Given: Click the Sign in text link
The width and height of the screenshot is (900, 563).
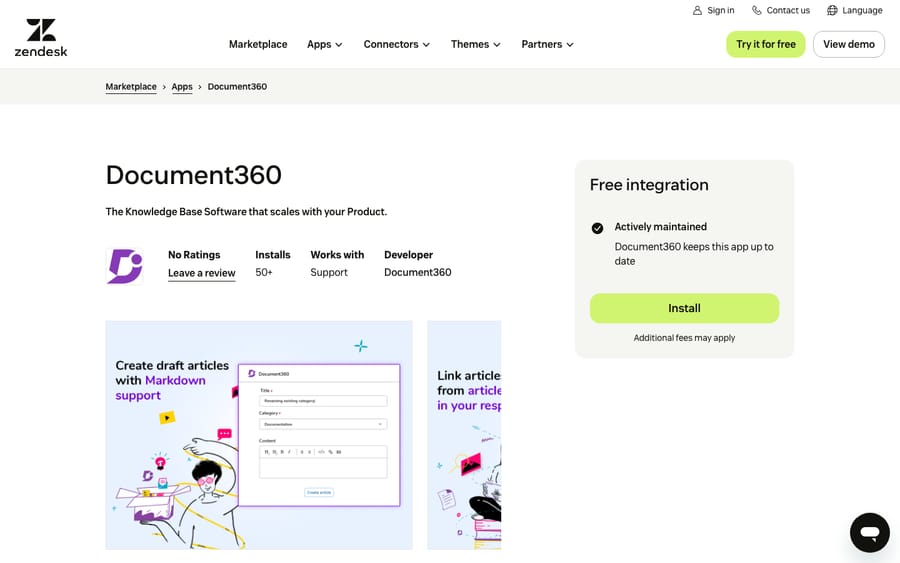Looking at the screenshot, I should [721, 10].
